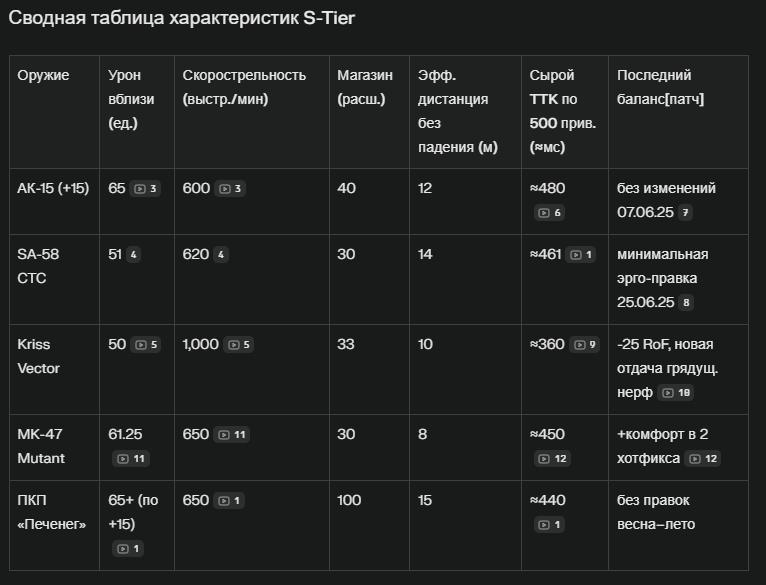Click video citation 12 after хотфикса text

pos(702,458)
